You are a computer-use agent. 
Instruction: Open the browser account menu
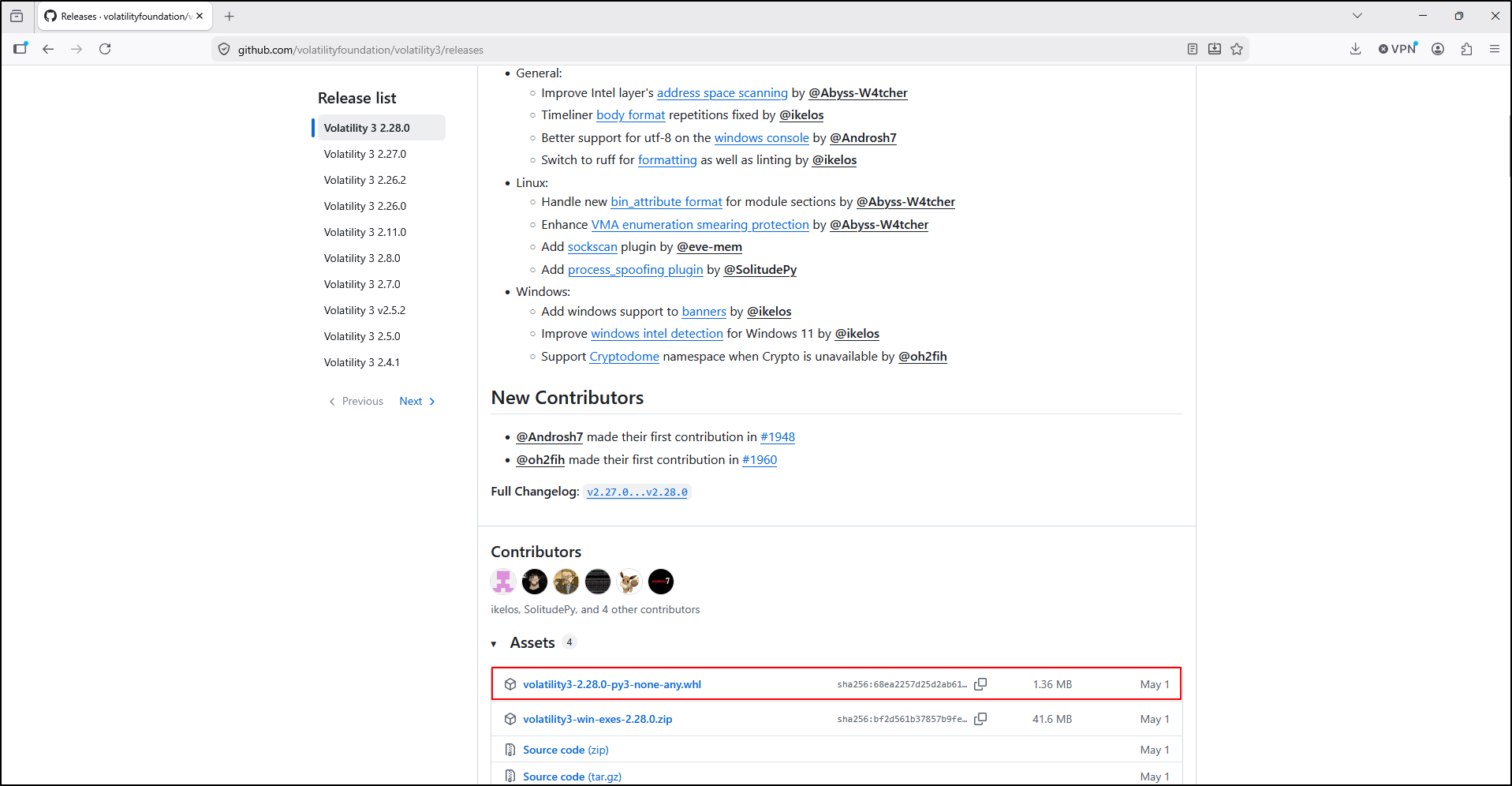(1438, 49)
